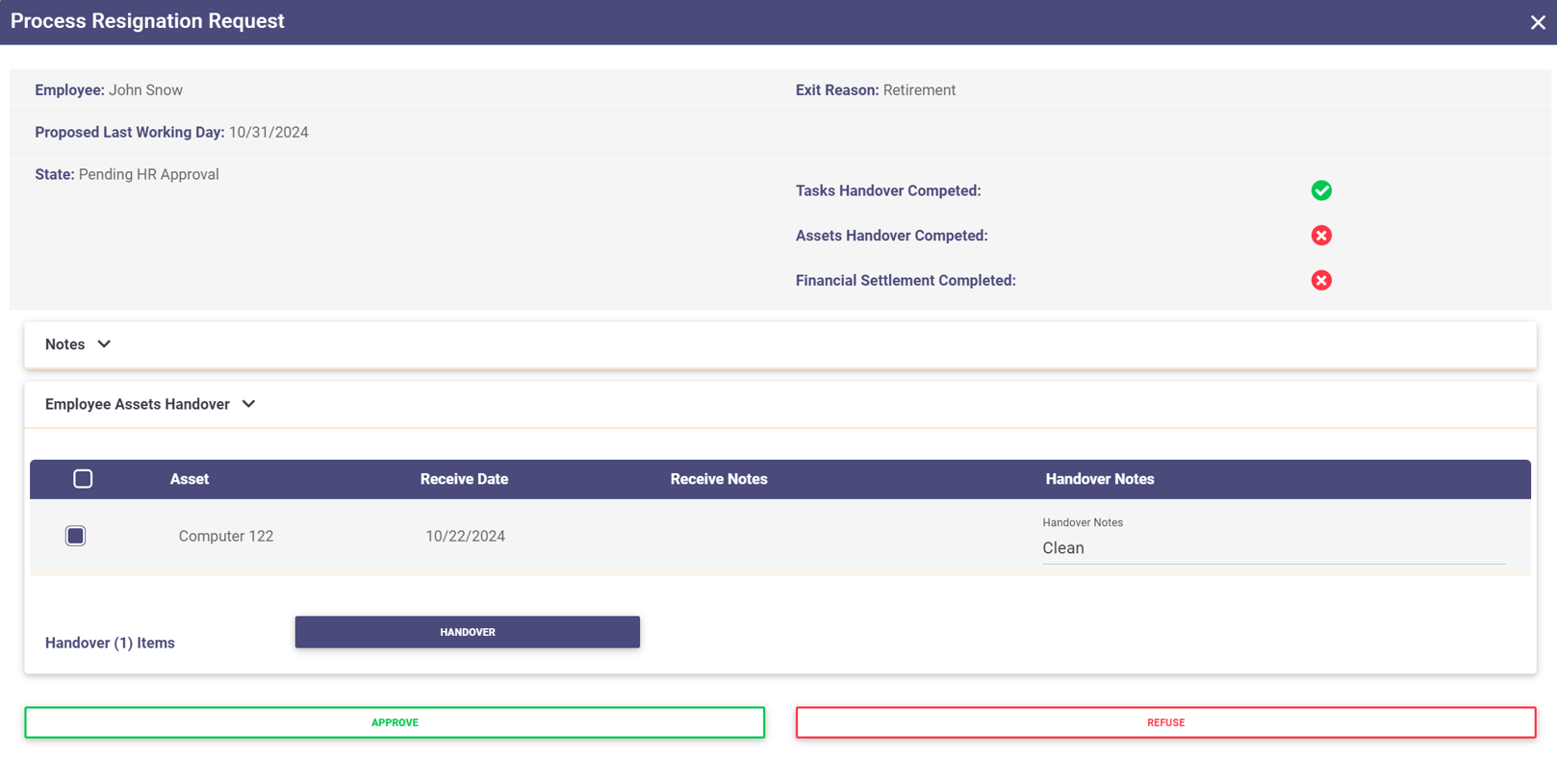
Task: Close the Process Resignation Request dialog
Action: 1537,22
